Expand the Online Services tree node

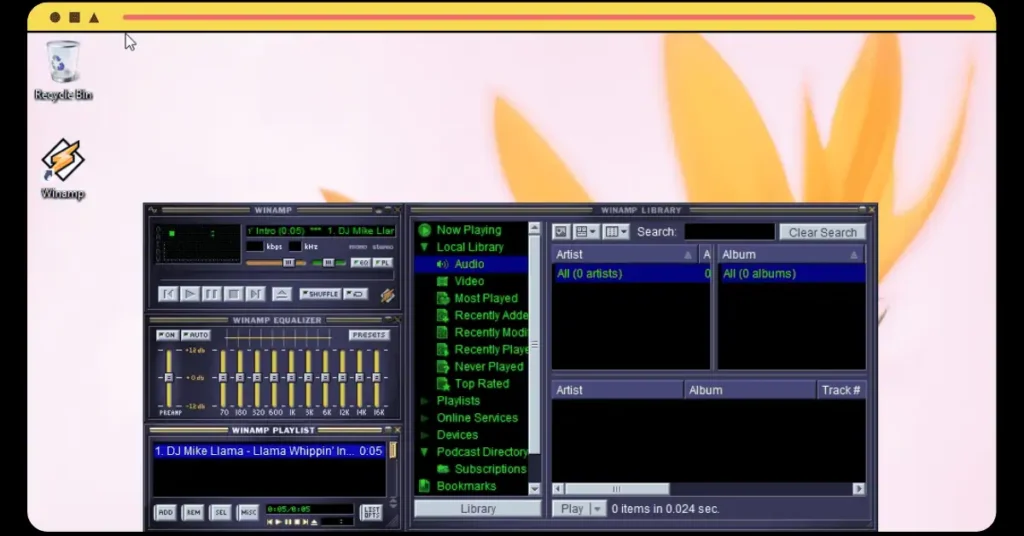tap(424, 418)
